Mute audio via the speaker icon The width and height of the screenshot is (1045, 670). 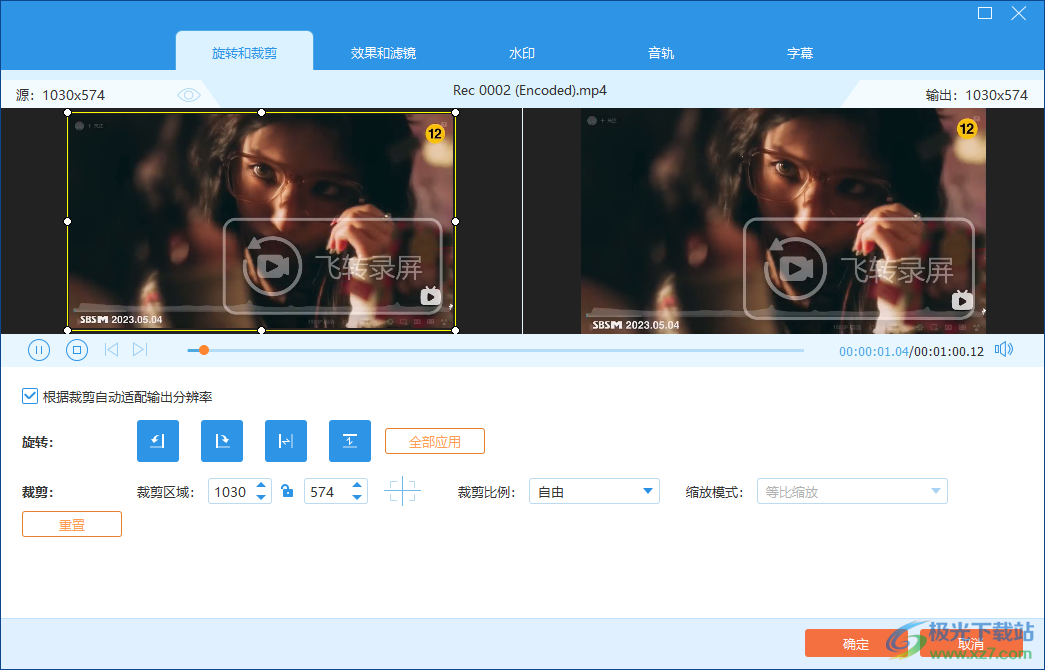[1004, 350]
